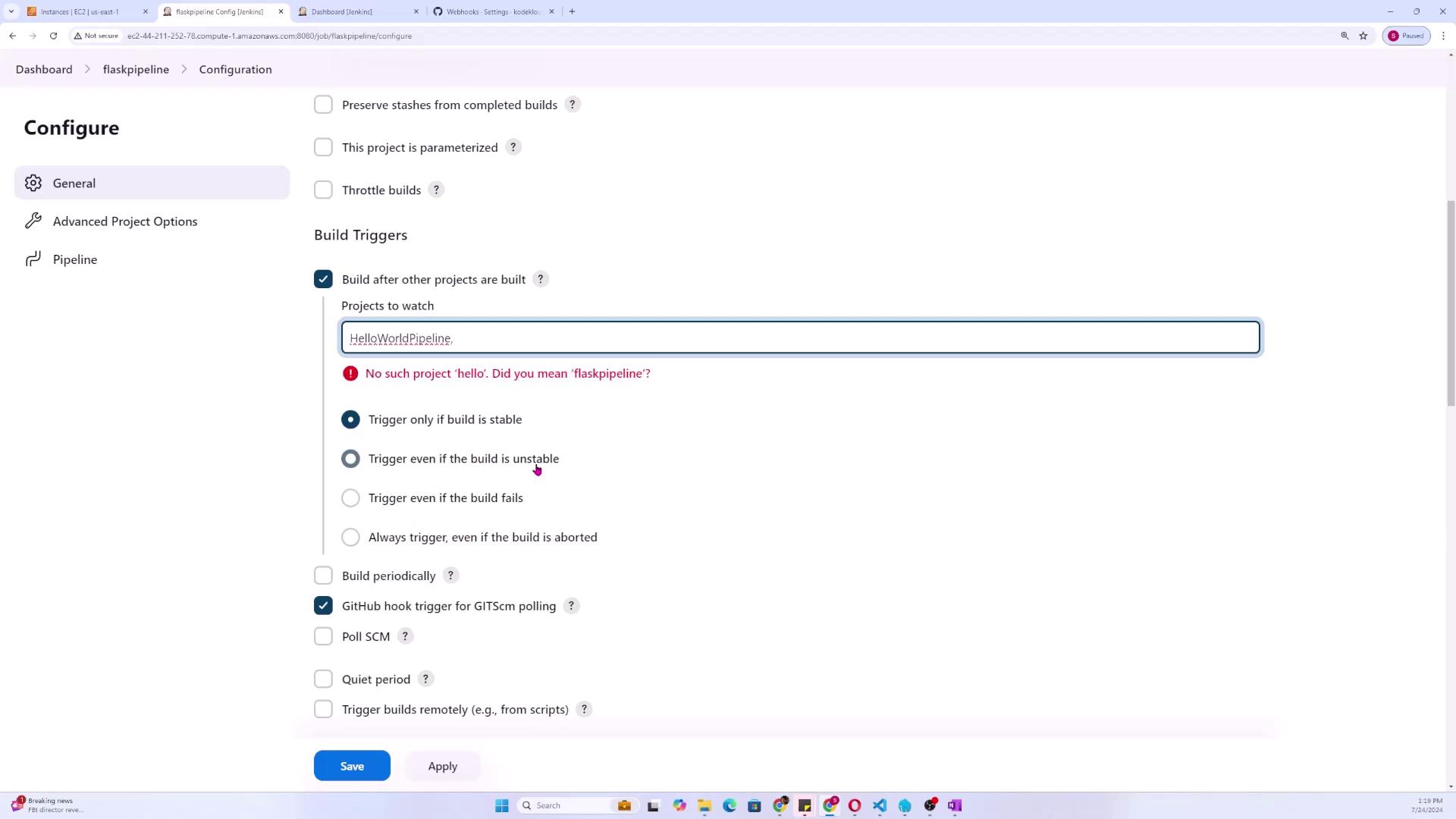The width and height of the screenshot is (1456, 819).
Task: Click help icon next to Throttle builds
Action: pos(436,190)
